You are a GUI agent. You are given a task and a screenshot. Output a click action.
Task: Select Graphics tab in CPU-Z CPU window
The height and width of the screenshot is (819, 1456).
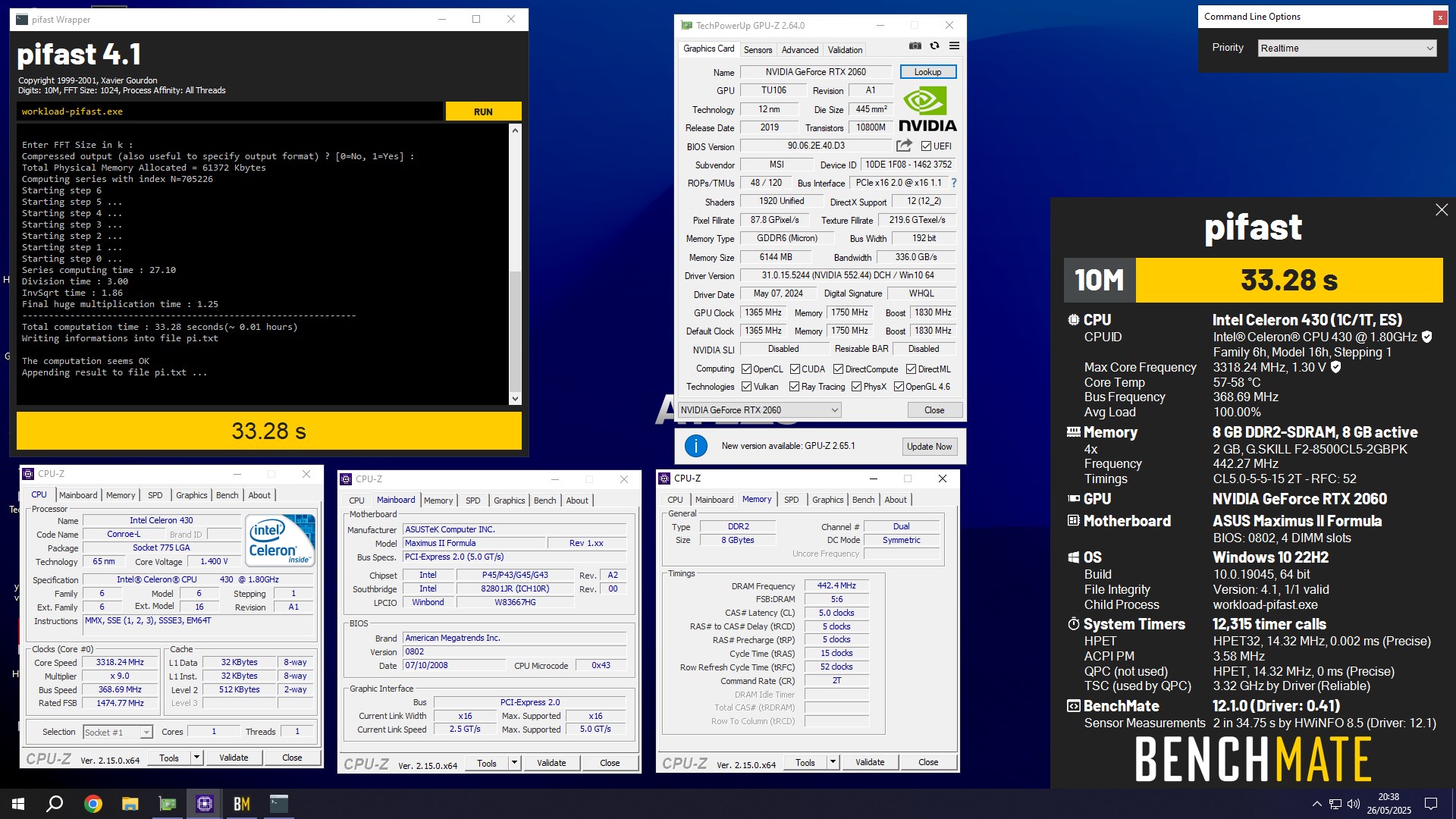pyautogui.click(x=191, y=495)
